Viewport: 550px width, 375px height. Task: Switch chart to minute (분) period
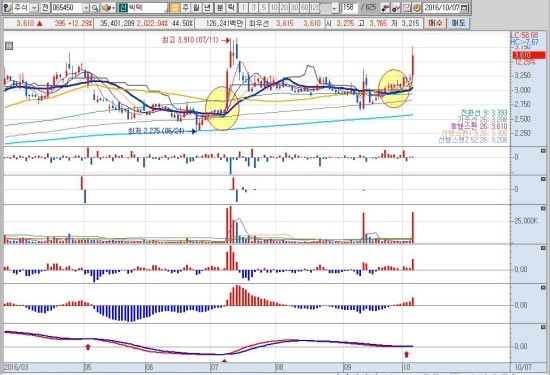[x=220, y=8]
